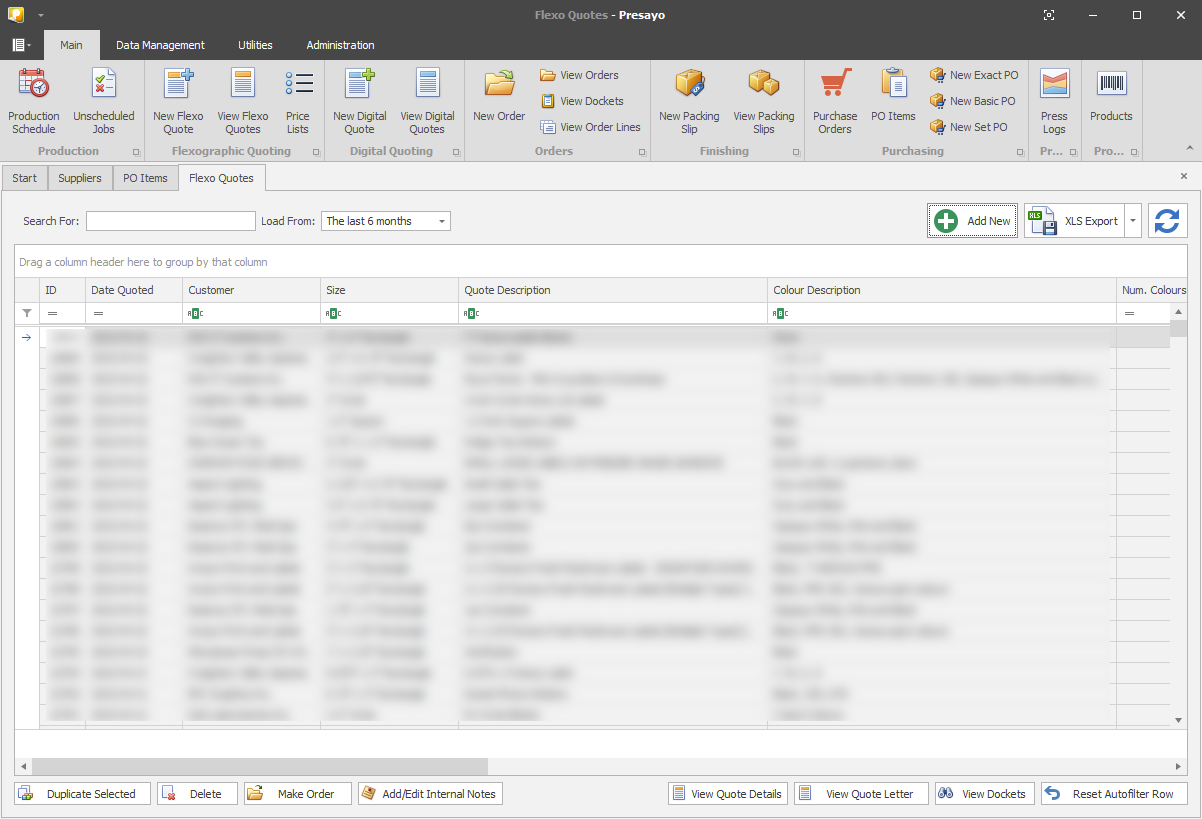Viewport: 1202px width, 819px height.
Task: Click the Search For text field
Action: click(171, 221)
